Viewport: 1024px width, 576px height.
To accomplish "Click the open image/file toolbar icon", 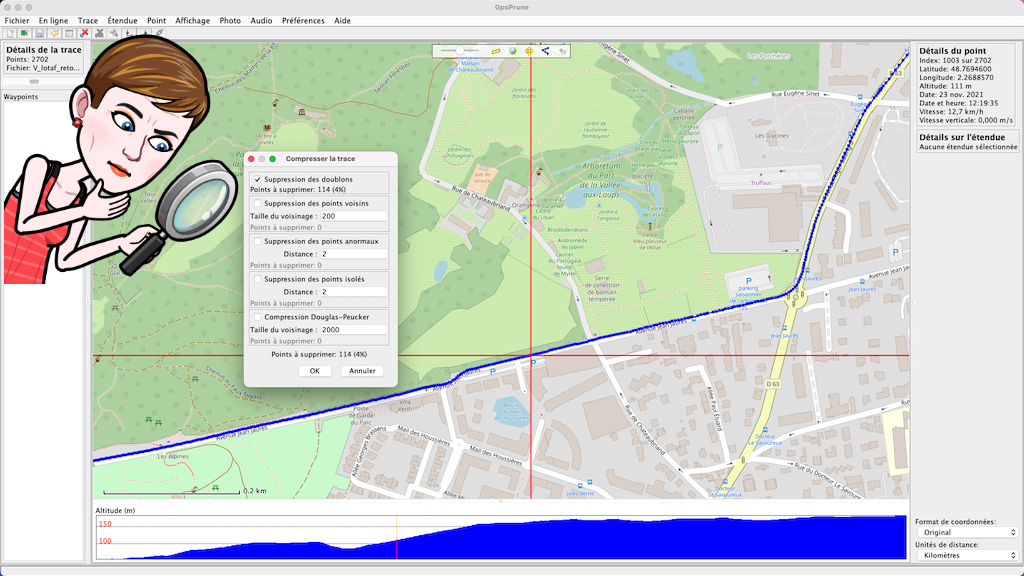I will click(x=25, y=33).
